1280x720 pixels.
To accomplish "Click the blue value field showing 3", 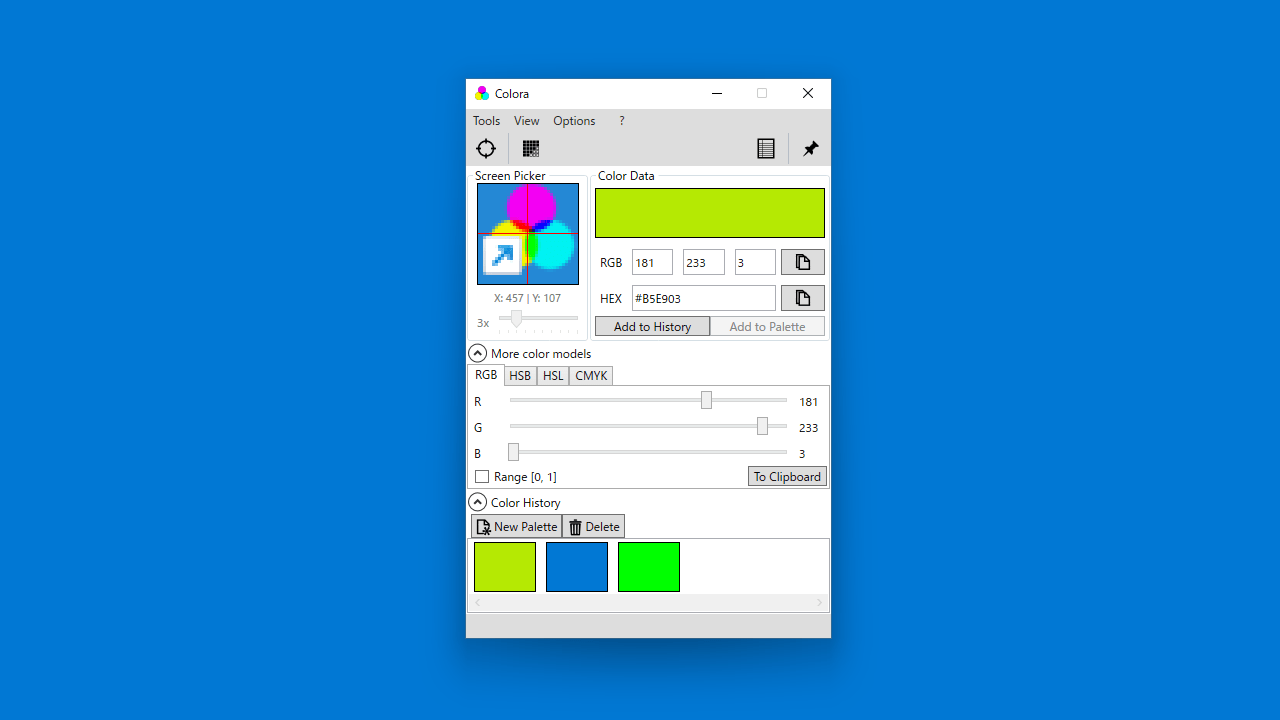I will (755, 263).
